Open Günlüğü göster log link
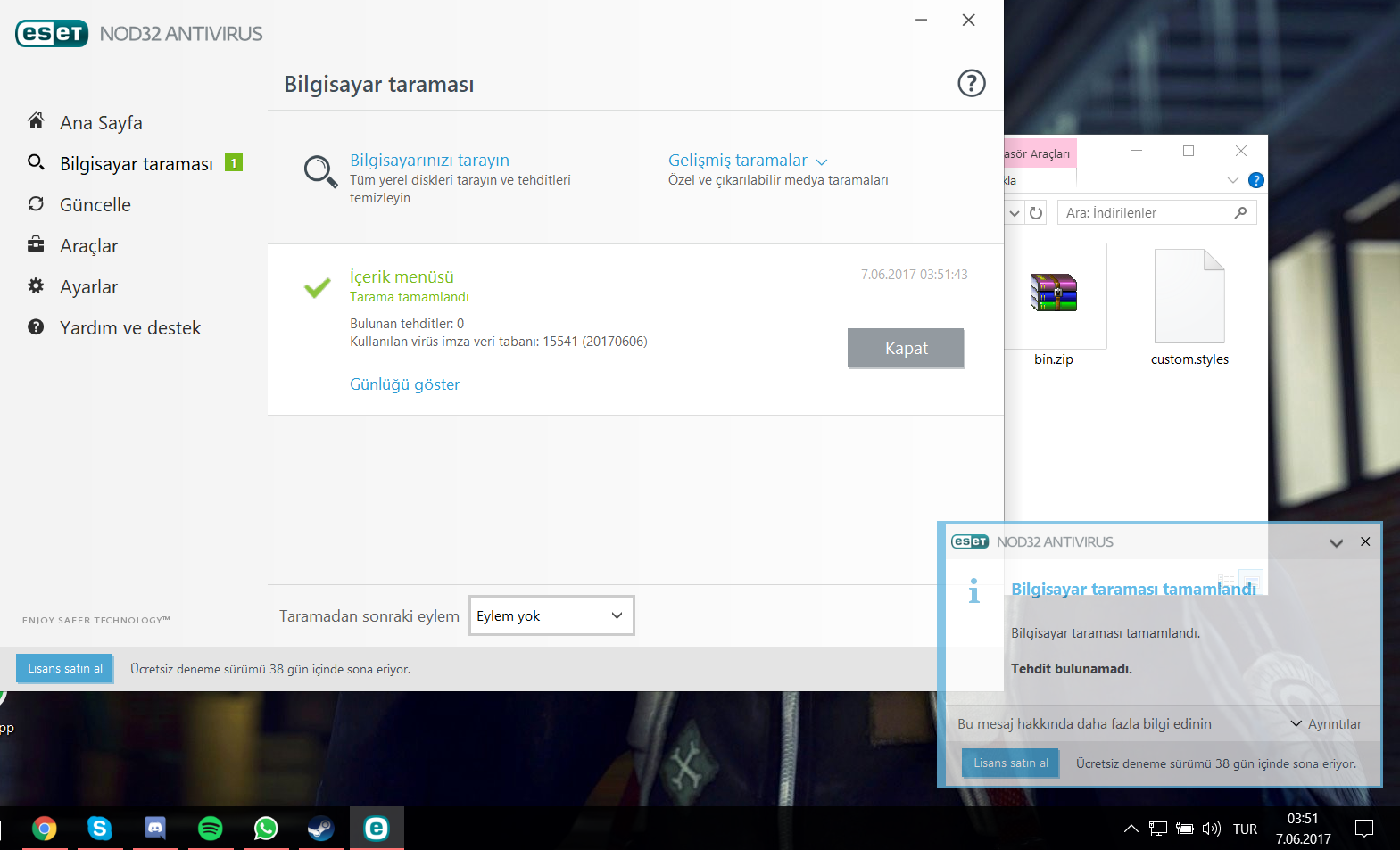 pyautogui.click(x=404, y=384)
